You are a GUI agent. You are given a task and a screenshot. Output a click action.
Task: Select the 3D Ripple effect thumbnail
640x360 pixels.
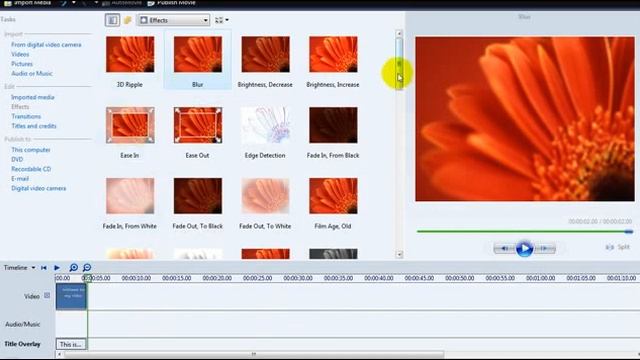pos(130,54)
